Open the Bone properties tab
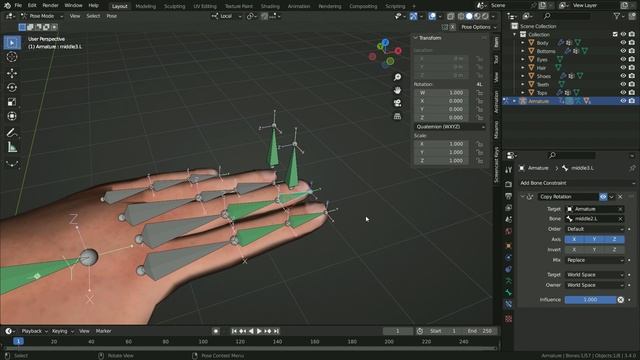The width and height of the screenshot is (640, 360). pyautogui.click(x=509, y=293)
